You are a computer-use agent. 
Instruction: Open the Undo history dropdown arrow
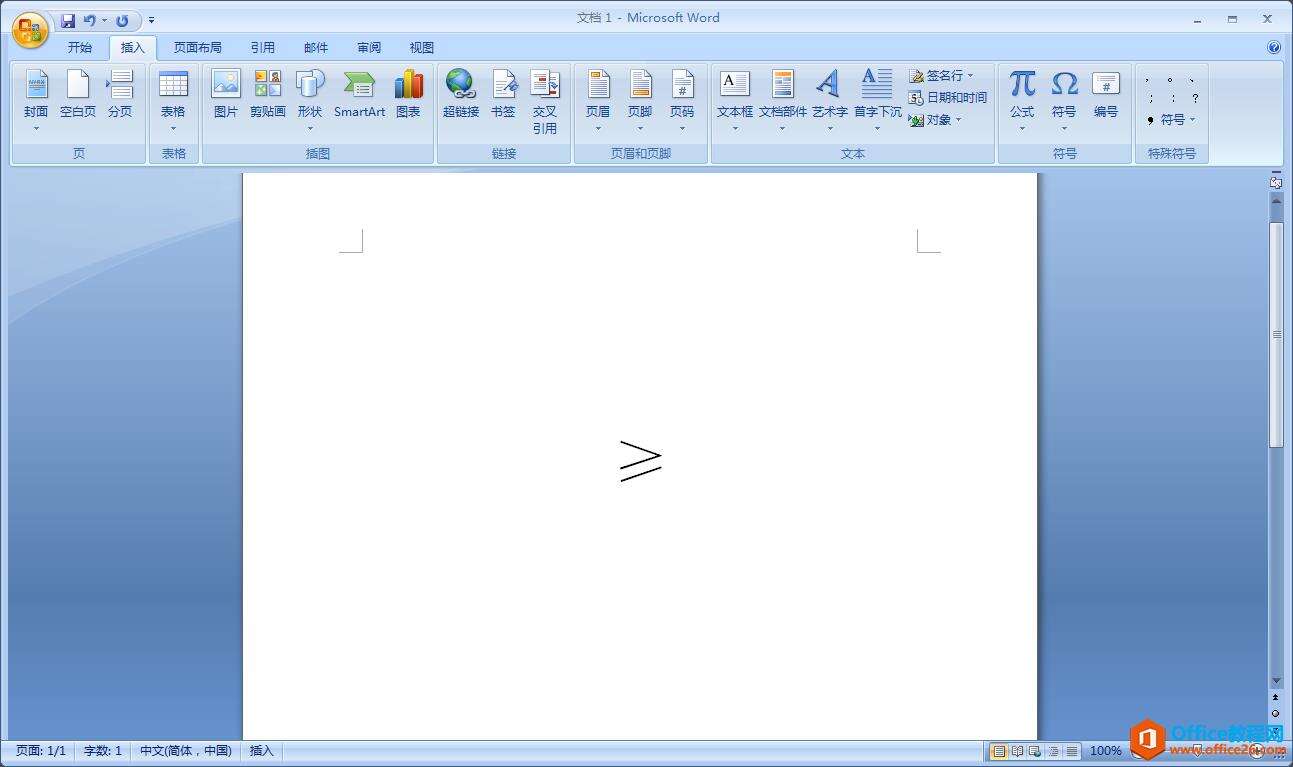click(104, 20)
